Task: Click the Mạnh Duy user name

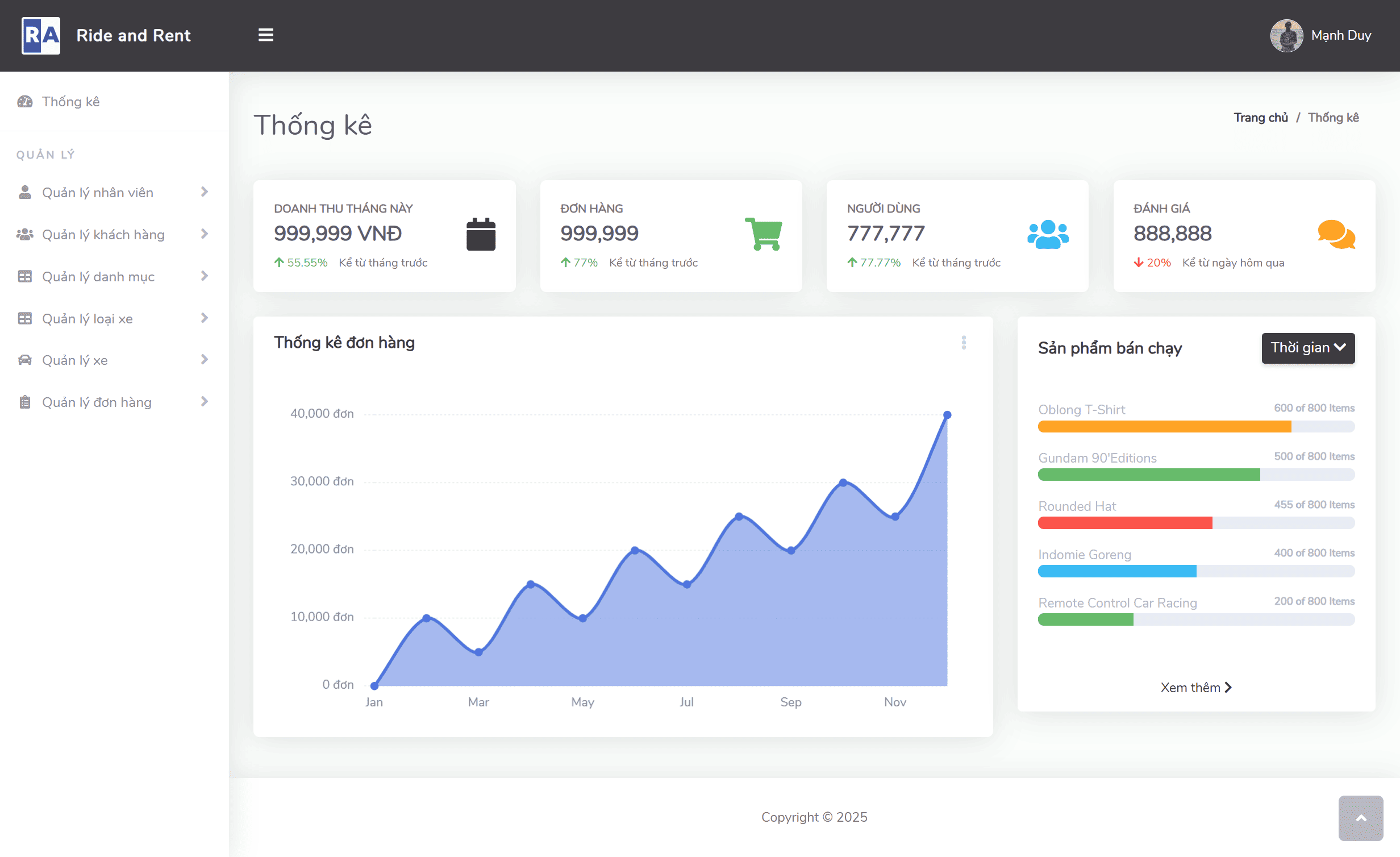Action: tap(1341, 35)
